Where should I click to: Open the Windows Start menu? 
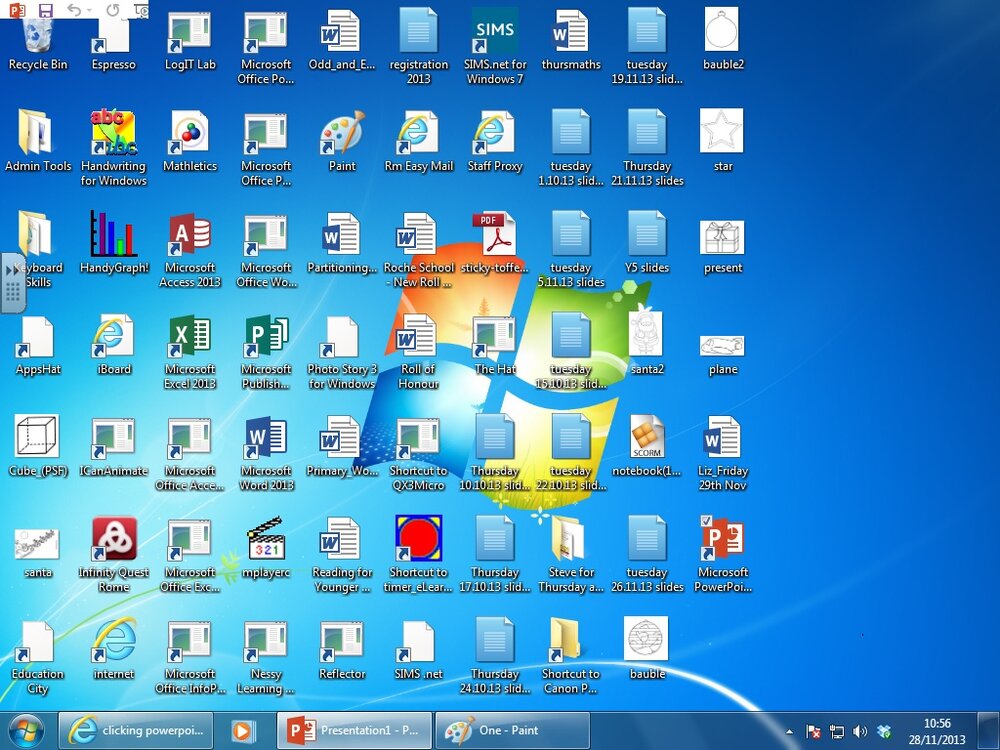(x=26, y=731)
